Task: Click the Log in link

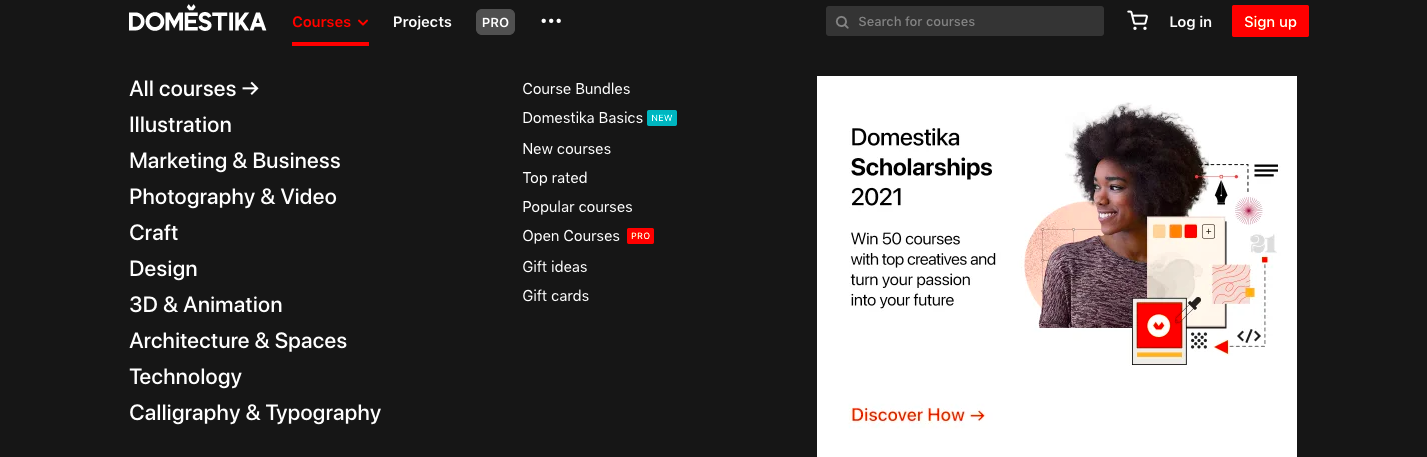Action: coord(1190,22)
